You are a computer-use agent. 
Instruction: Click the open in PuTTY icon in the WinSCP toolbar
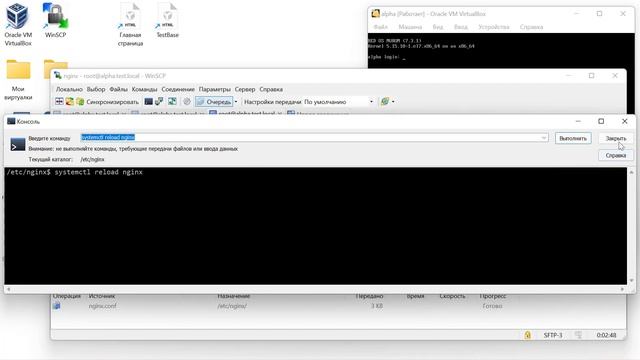coord(159,102)
